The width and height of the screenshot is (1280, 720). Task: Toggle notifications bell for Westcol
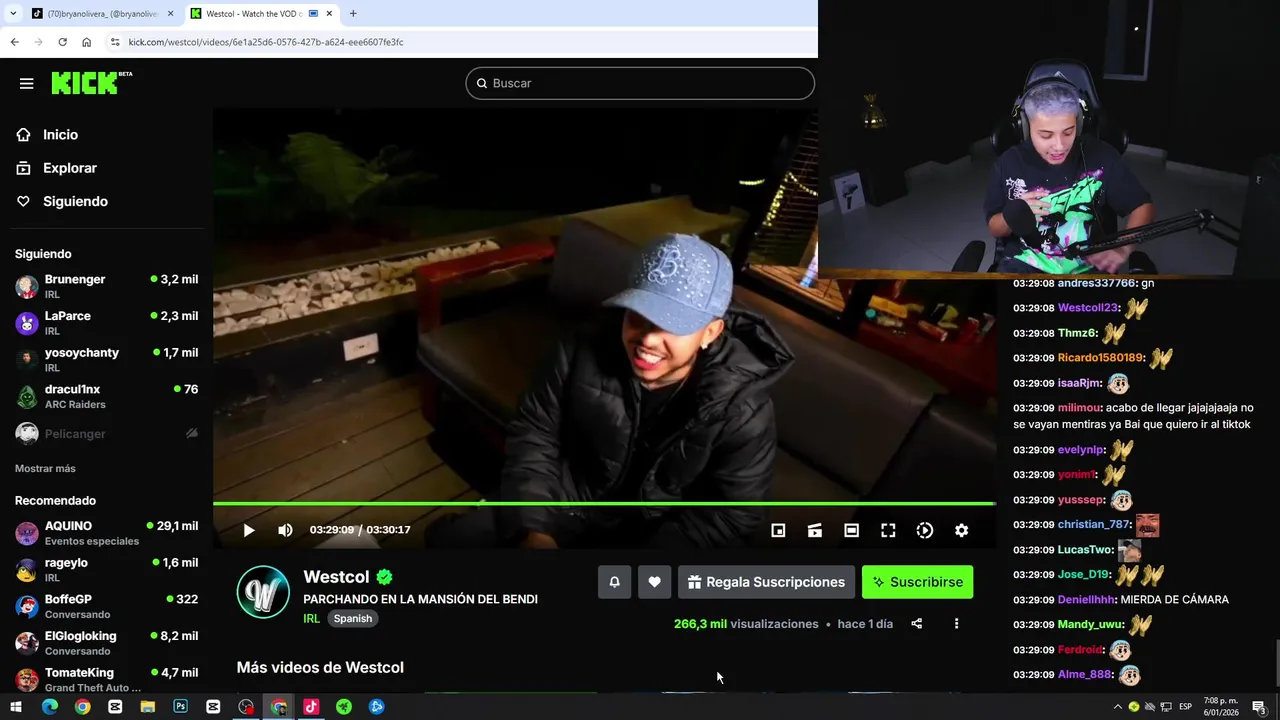click(614, 582)
